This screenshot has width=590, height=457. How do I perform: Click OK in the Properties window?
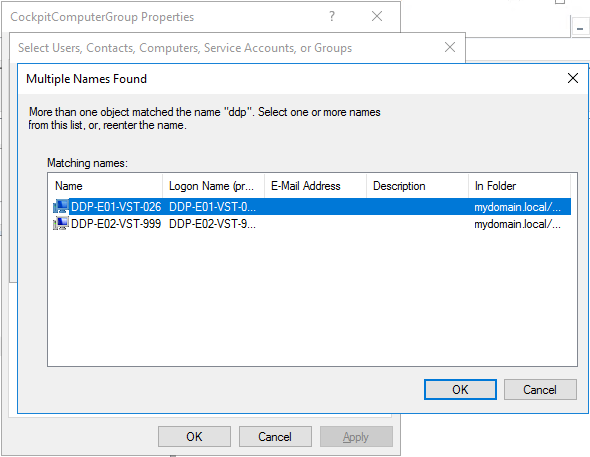tap(194, 436)
